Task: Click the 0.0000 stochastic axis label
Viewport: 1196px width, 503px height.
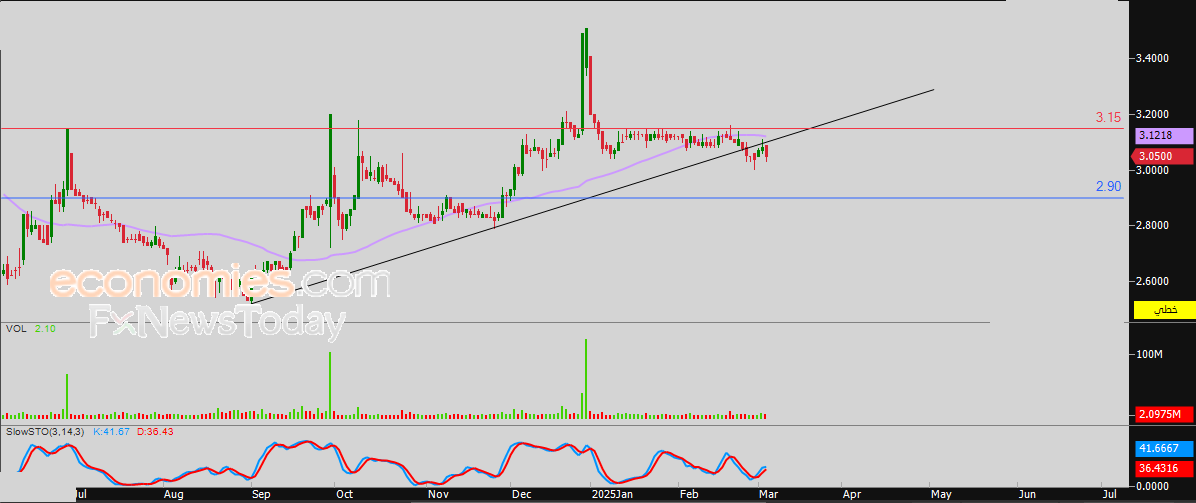Action: tap(1154, 485)
